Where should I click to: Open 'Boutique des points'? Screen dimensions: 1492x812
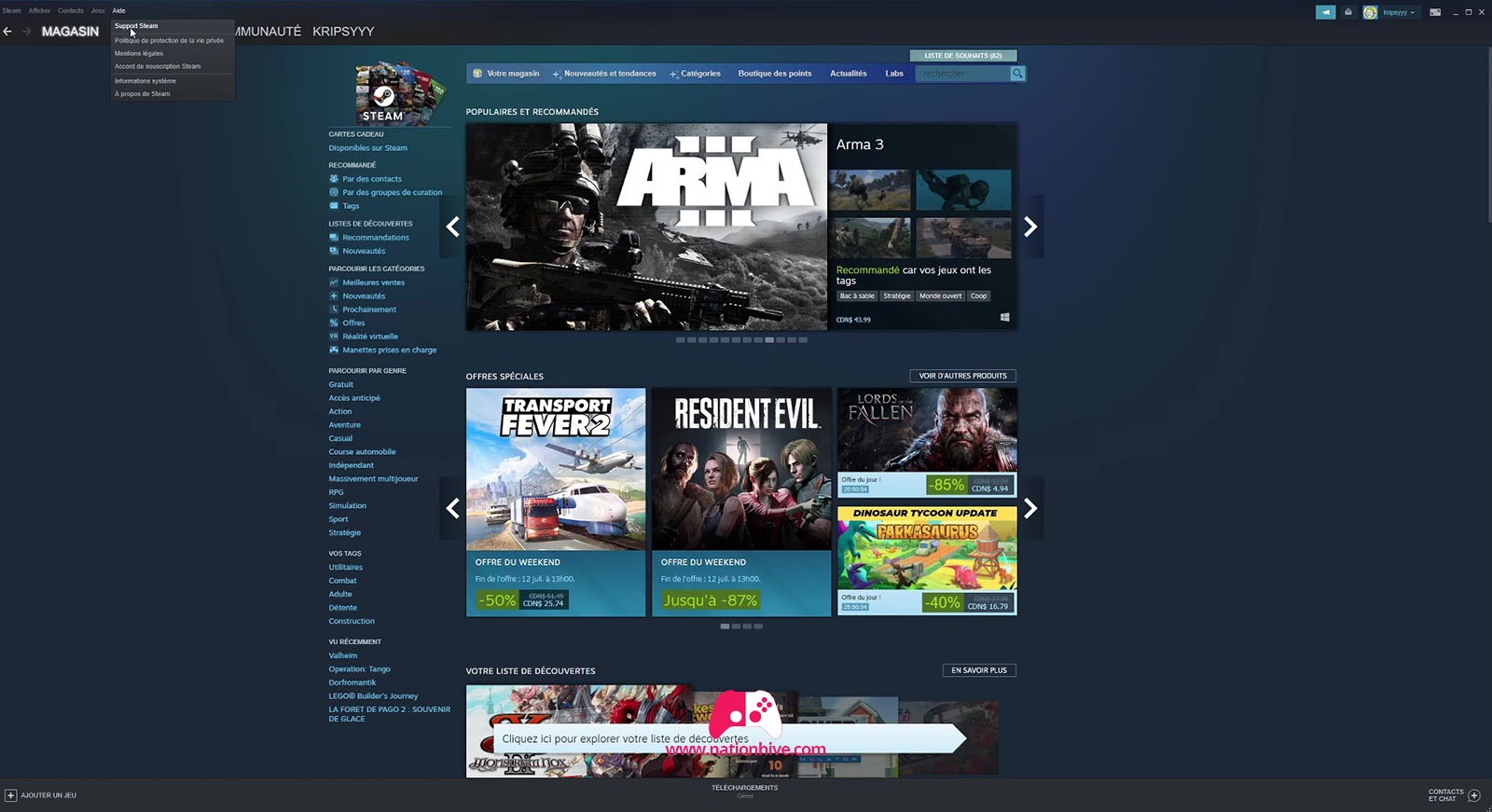tap(775, 74)
